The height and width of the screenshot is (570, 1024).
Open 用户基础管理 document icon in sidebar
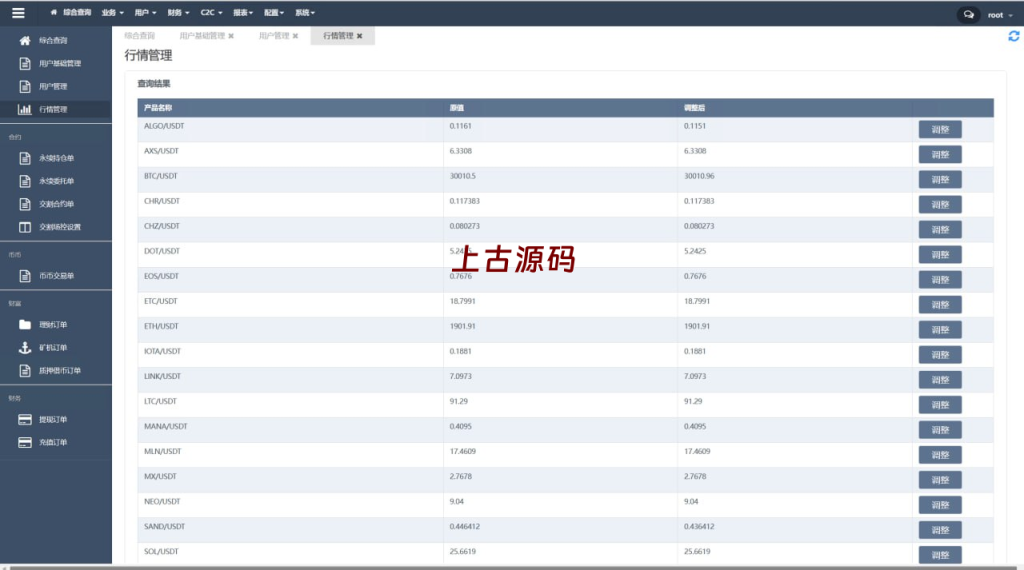pyautogui.click(x=25, y=63)
